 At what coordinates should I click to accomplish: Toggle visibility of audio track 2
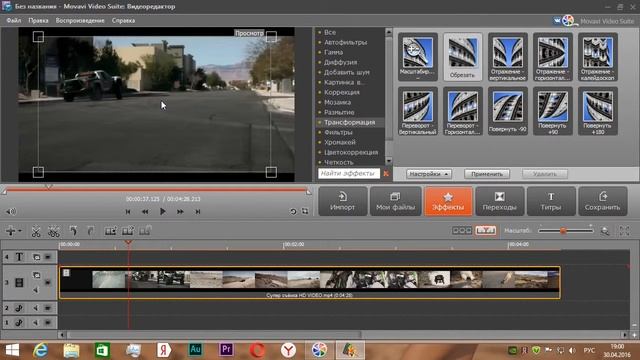point(48,308)
